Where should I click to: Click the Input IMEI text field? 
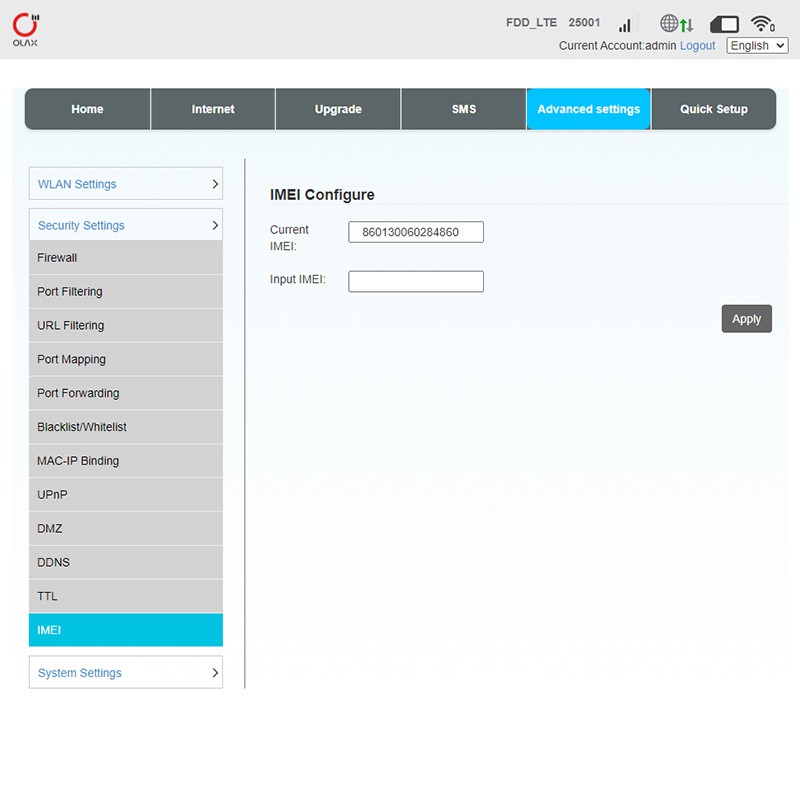(416, 282)
